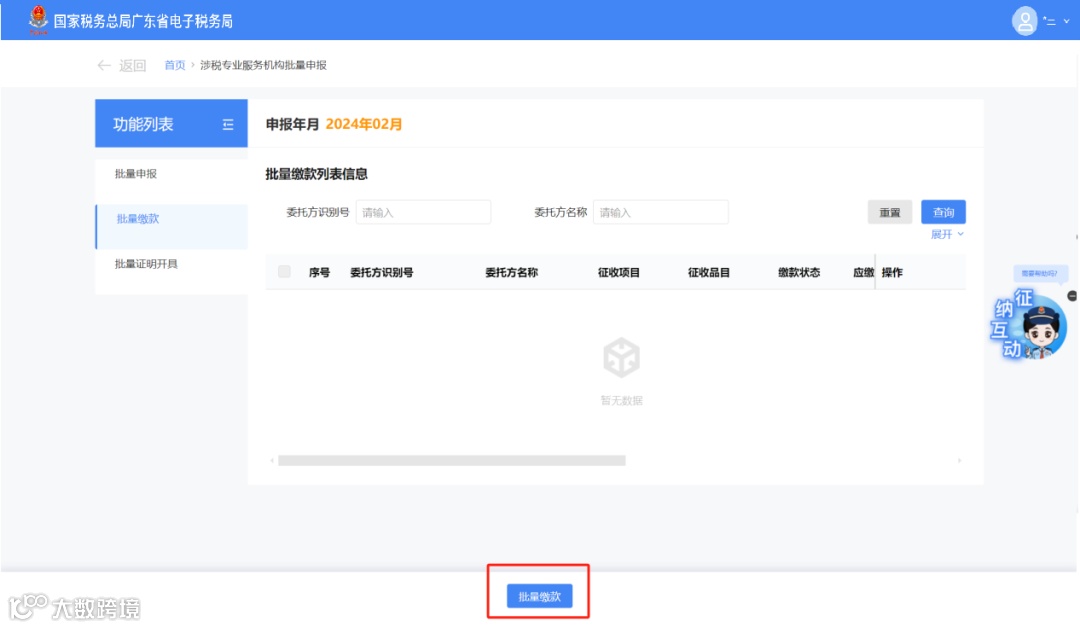Open the user avatar in the top bar
The image size is (1080, 628).
pos(1026,21)
